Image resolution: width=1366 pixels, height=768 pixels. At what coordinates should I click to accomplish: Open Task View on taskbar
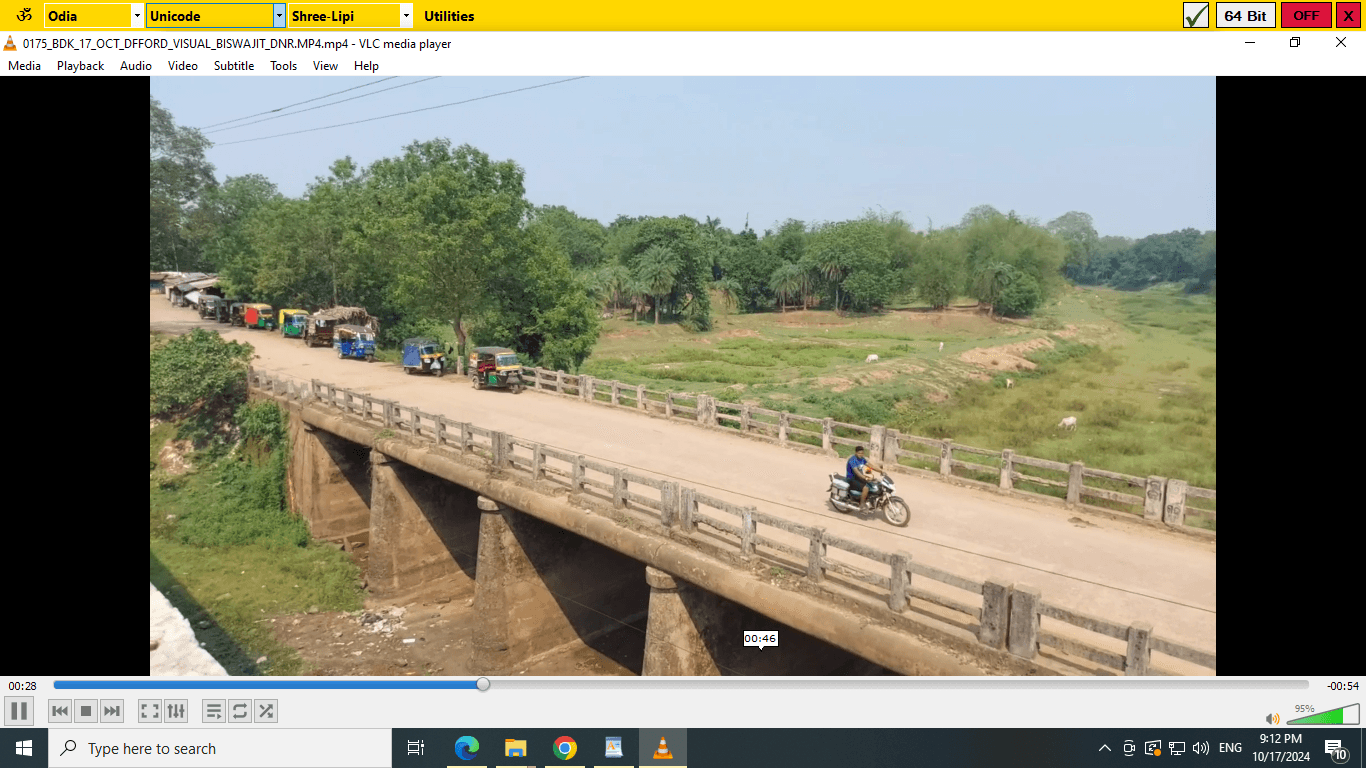click(416, 748)
